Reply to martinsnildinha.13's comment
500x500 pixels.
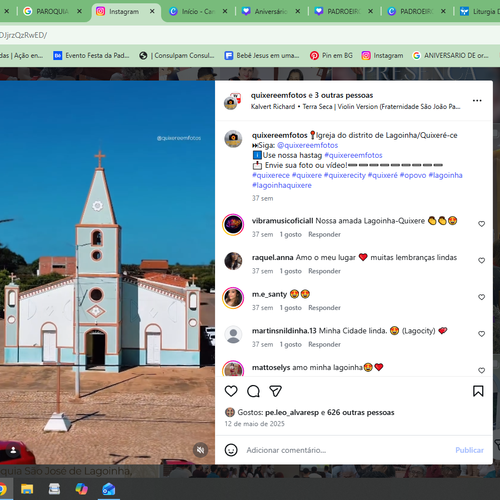pos(324,345)
